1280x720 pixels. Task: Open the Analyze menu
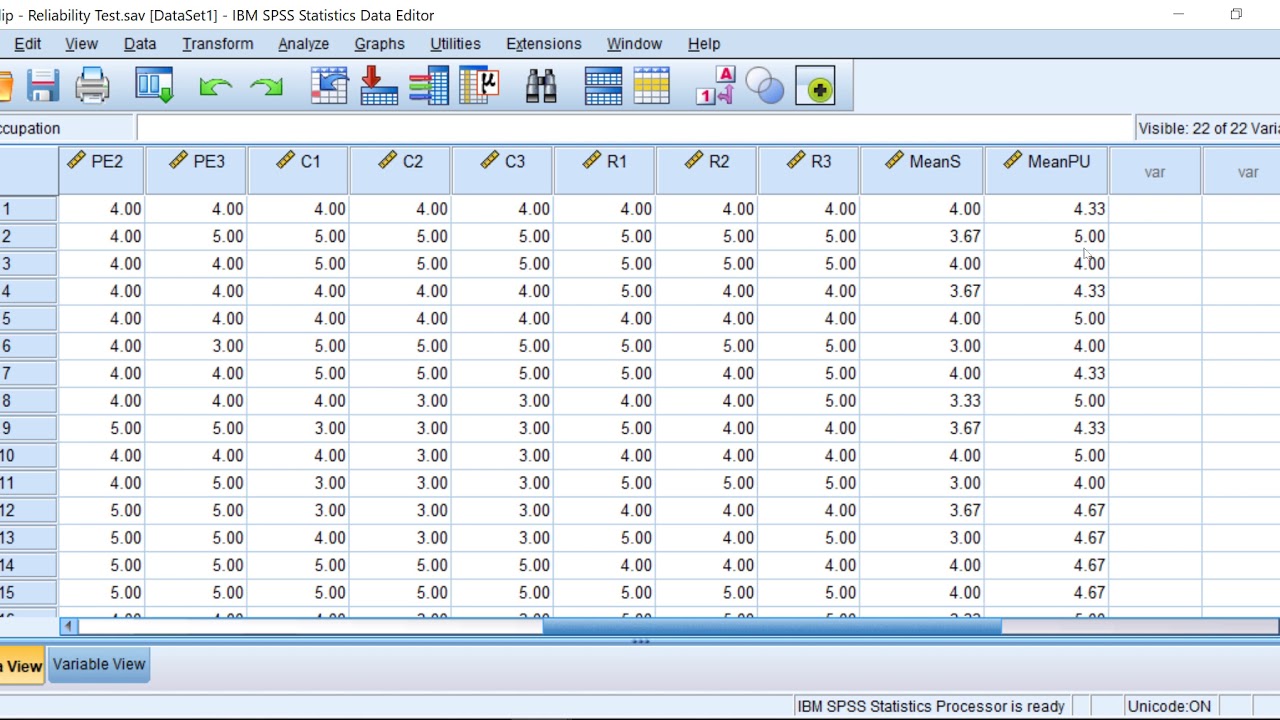303,44
